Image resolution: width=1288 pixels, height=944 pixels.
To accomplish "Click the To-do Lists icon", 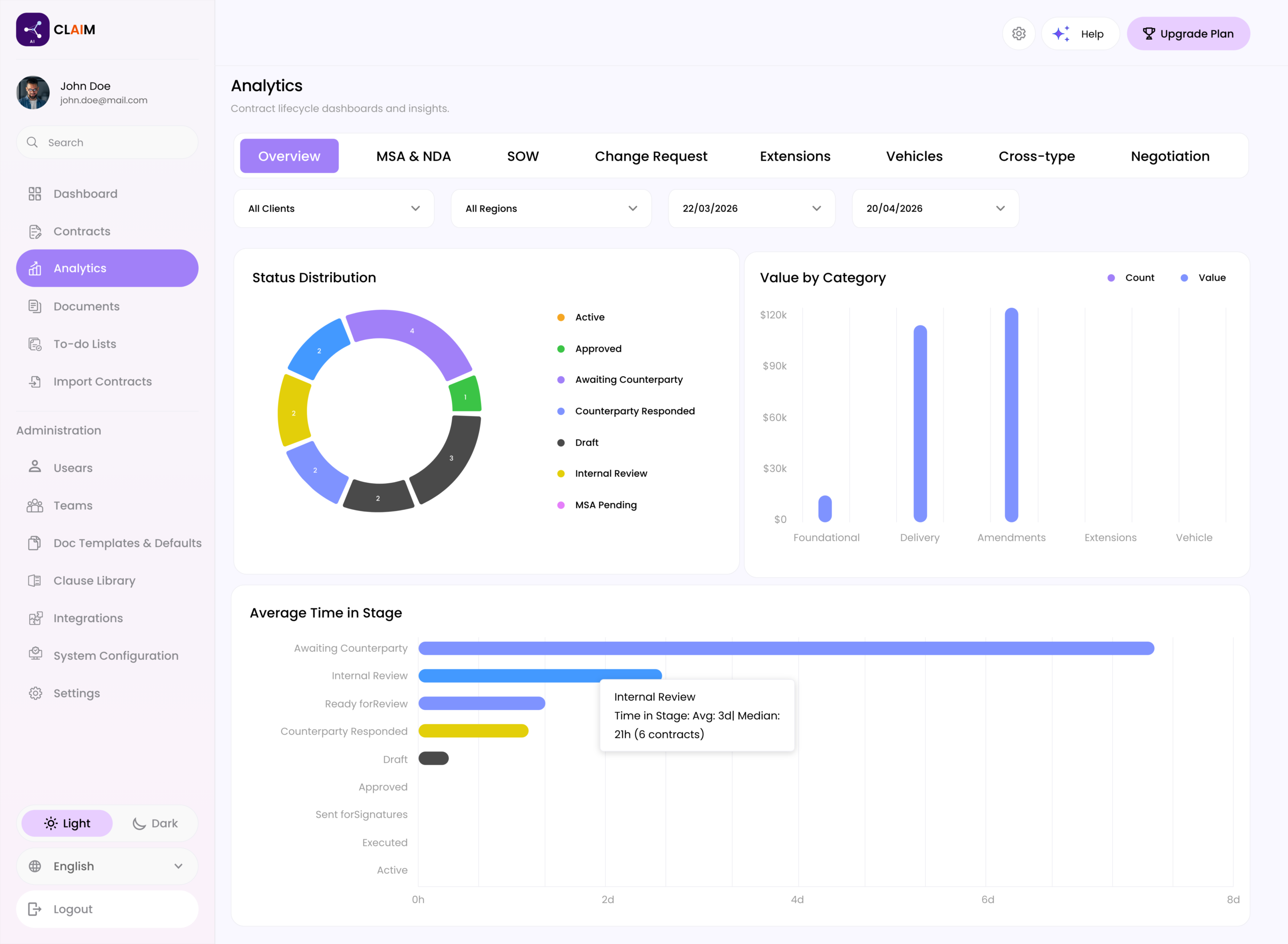I will 35,344.
